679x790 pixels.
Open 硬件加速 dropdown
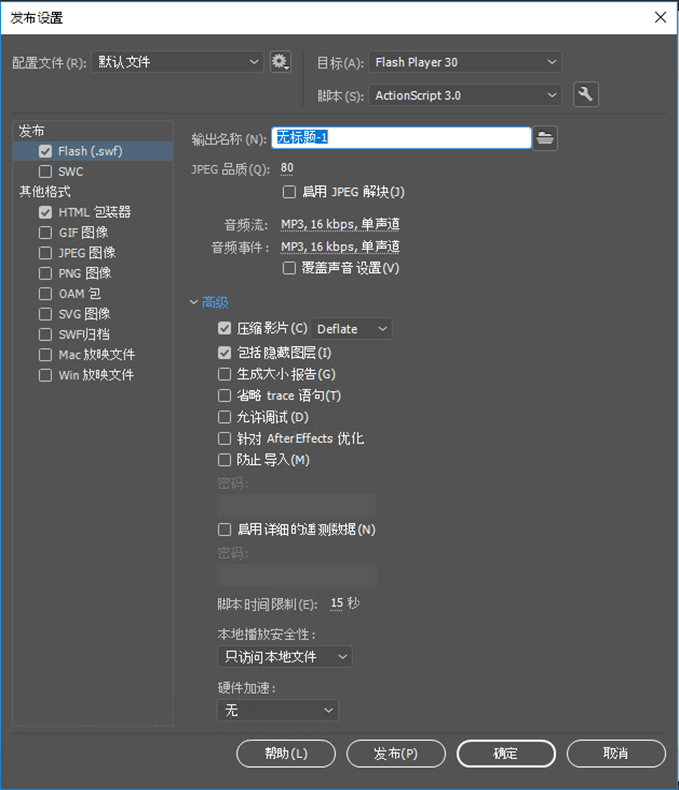[x=278, y=710]
